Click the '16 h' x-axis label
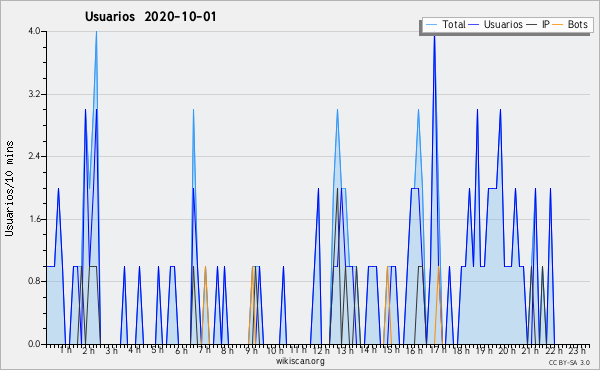600x370 pixels. tap(414, 351)
